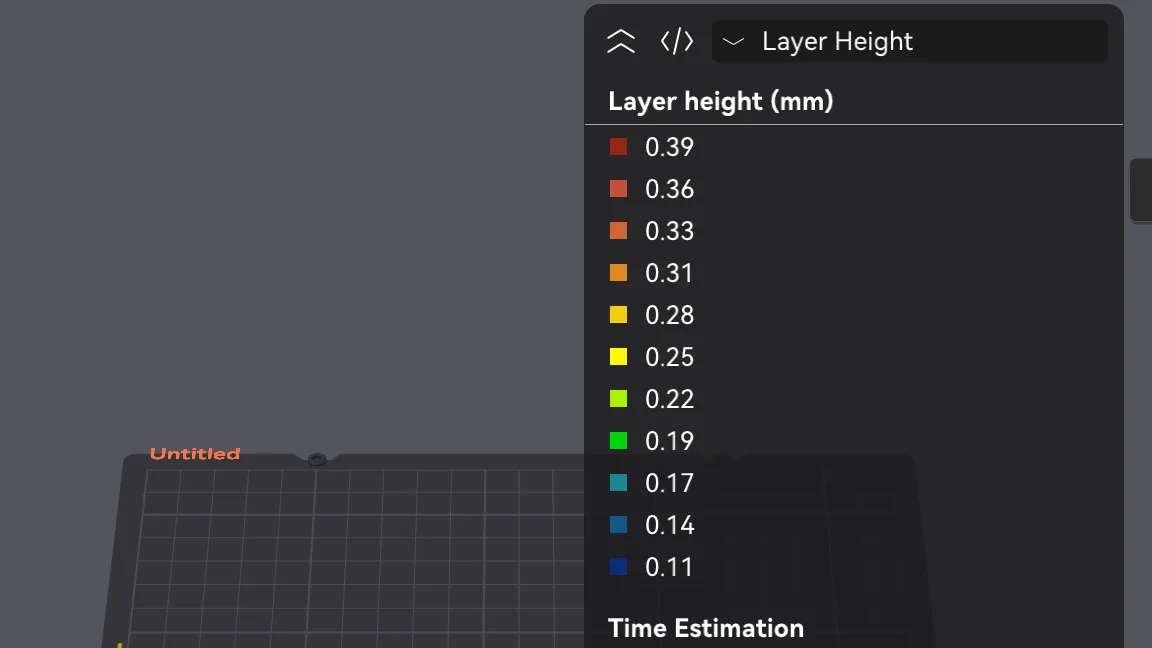Click the 0.22 value text
The height and width of the screenshot is (648, 1152).
[x=669, y=399]
